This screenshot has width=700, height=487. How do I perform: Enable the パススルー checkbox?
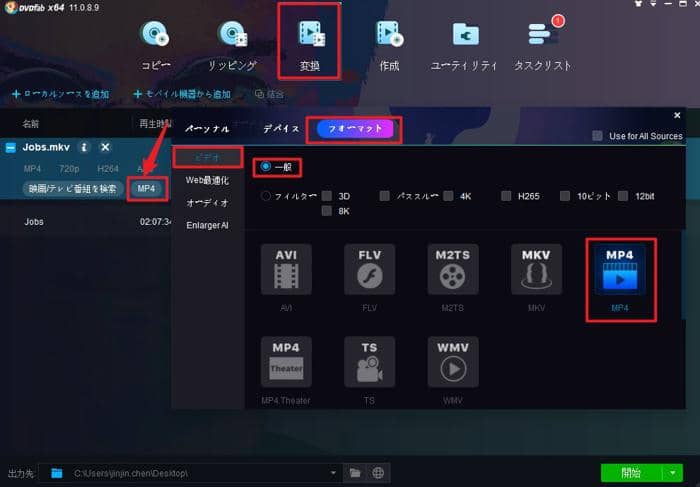[384, 196]
